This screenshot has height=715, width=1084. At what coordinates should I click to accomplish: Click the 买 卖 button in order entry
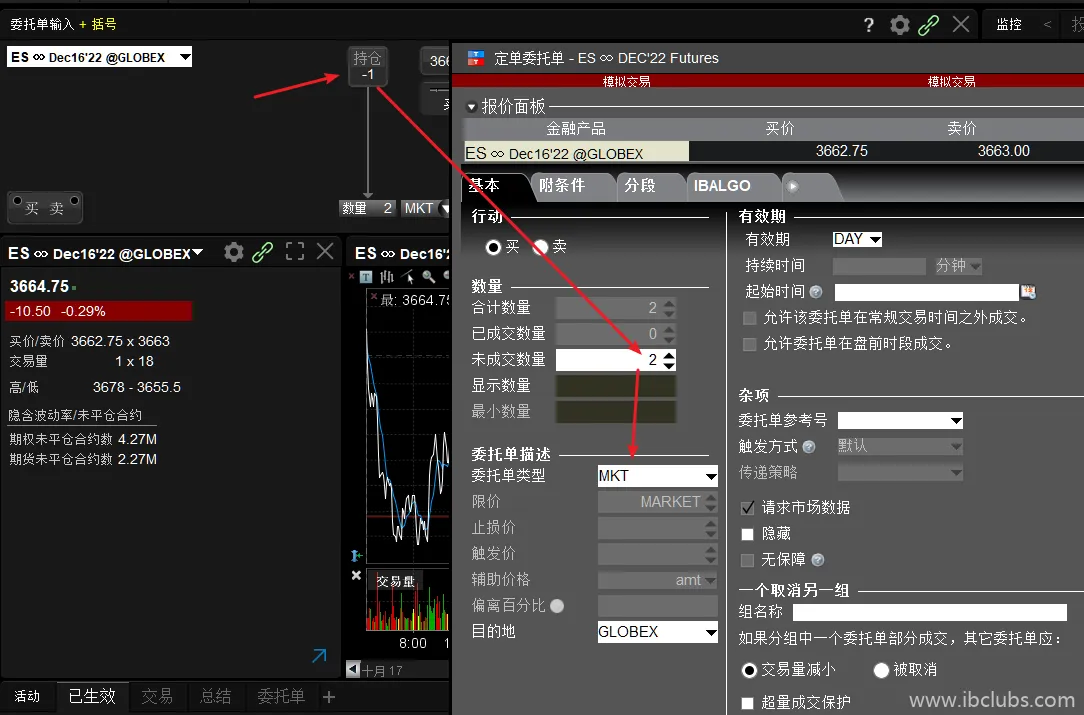click(44, 208)
